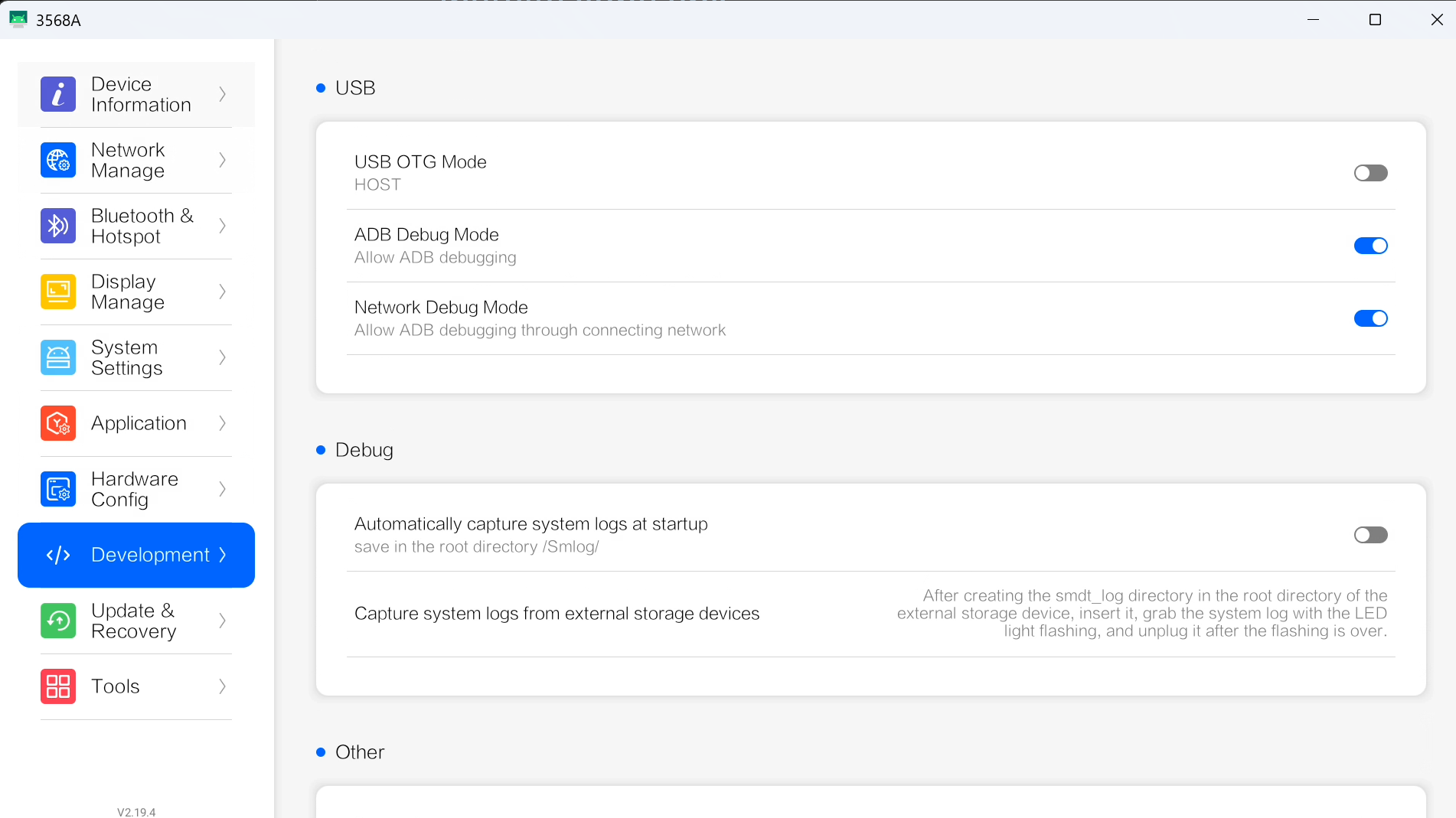This screenshot has height=818, width=1456.
Task: Select the Device Information icon
Action: pyautogui.click(x=58, y=94)
